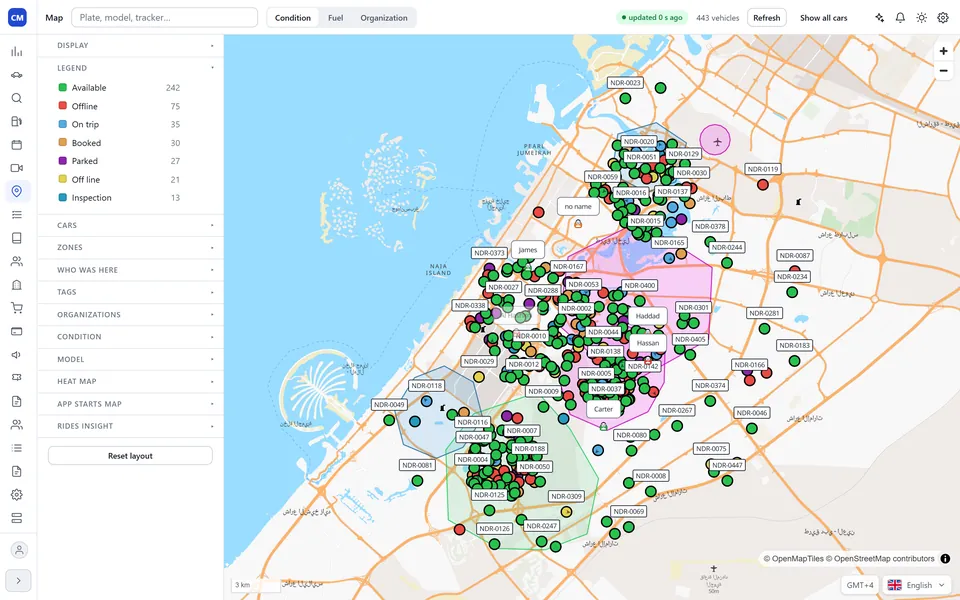Open the megaphone sidebar icon
The width and height of the screenshot is (960, 600).
pos(17,354)
